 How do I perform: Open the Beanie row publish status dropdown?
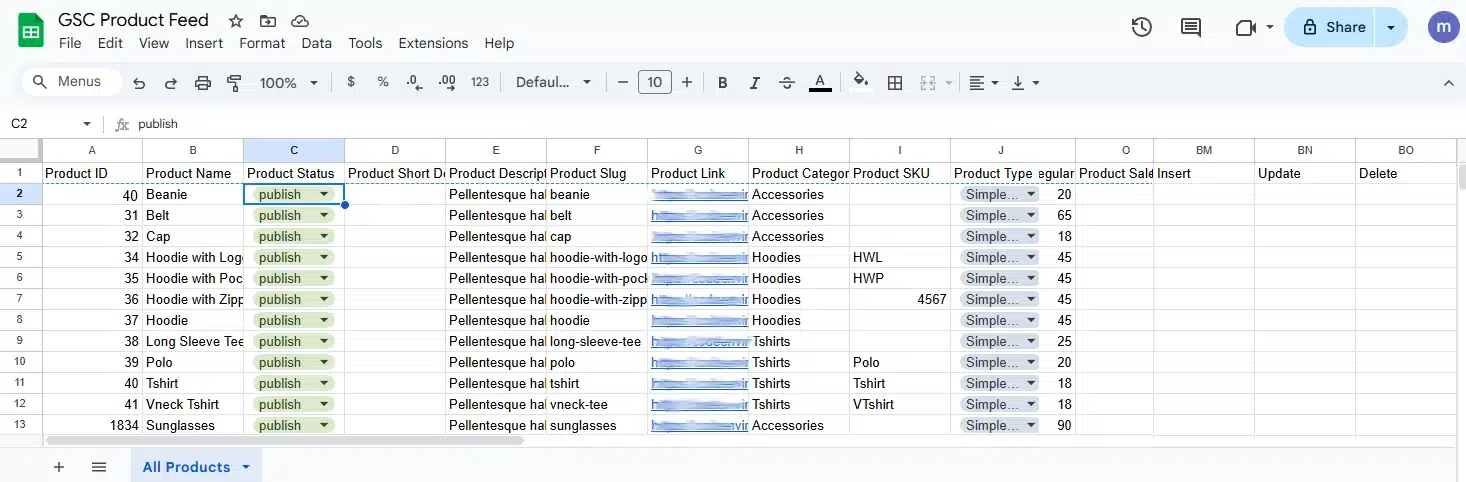point(324,194)
